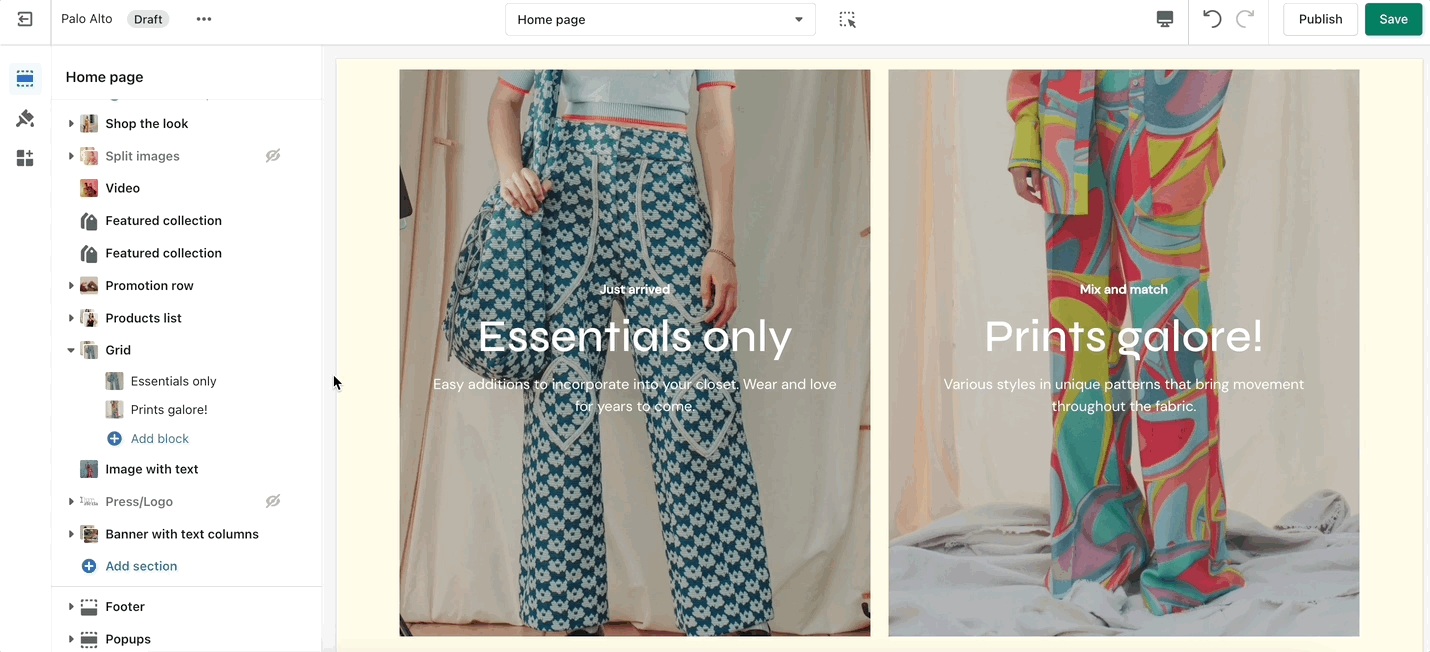Select the Essentials only block
This screenshot has width=1430, height=652.
click(x=173, y=381)
